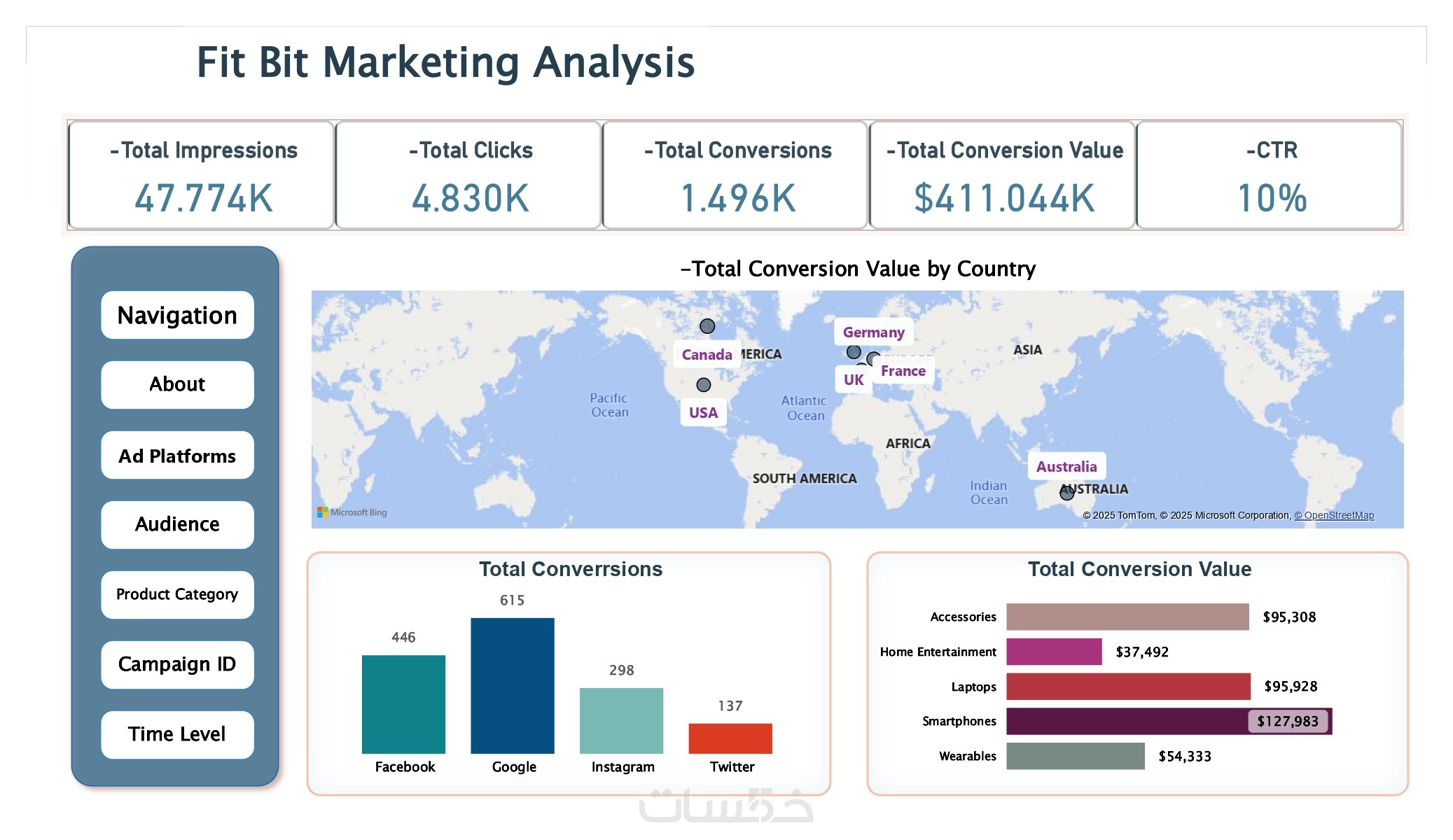Select the Instagram conversions bar

(621, 720)
